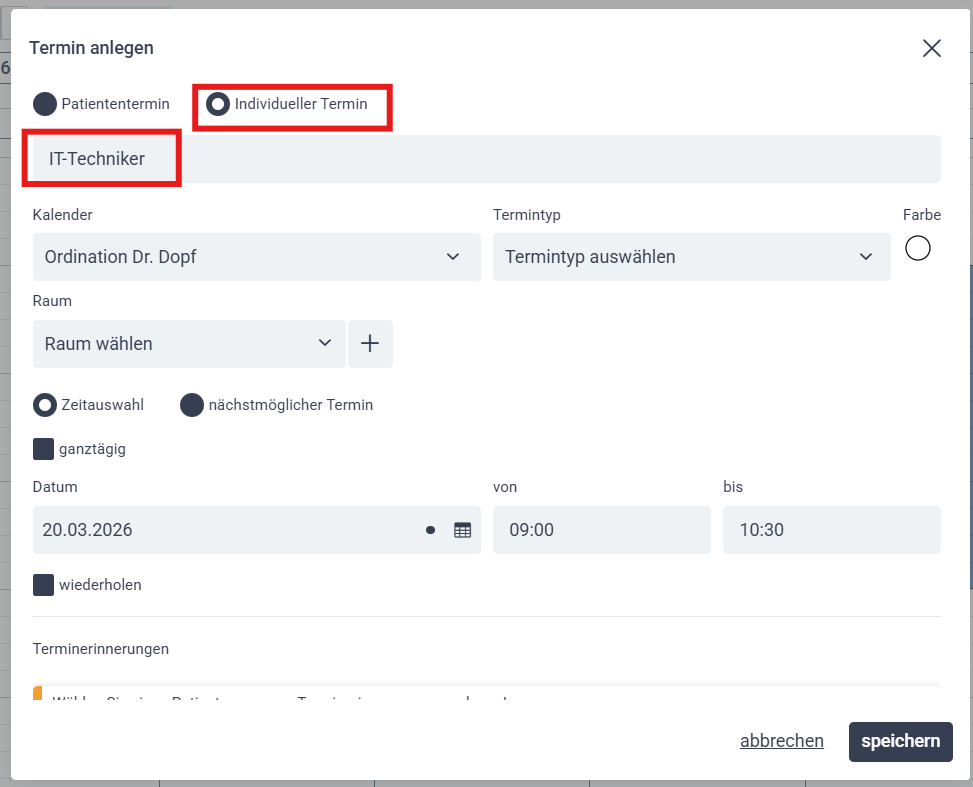Open the date picker calendar icon

(x=462, y=530)
